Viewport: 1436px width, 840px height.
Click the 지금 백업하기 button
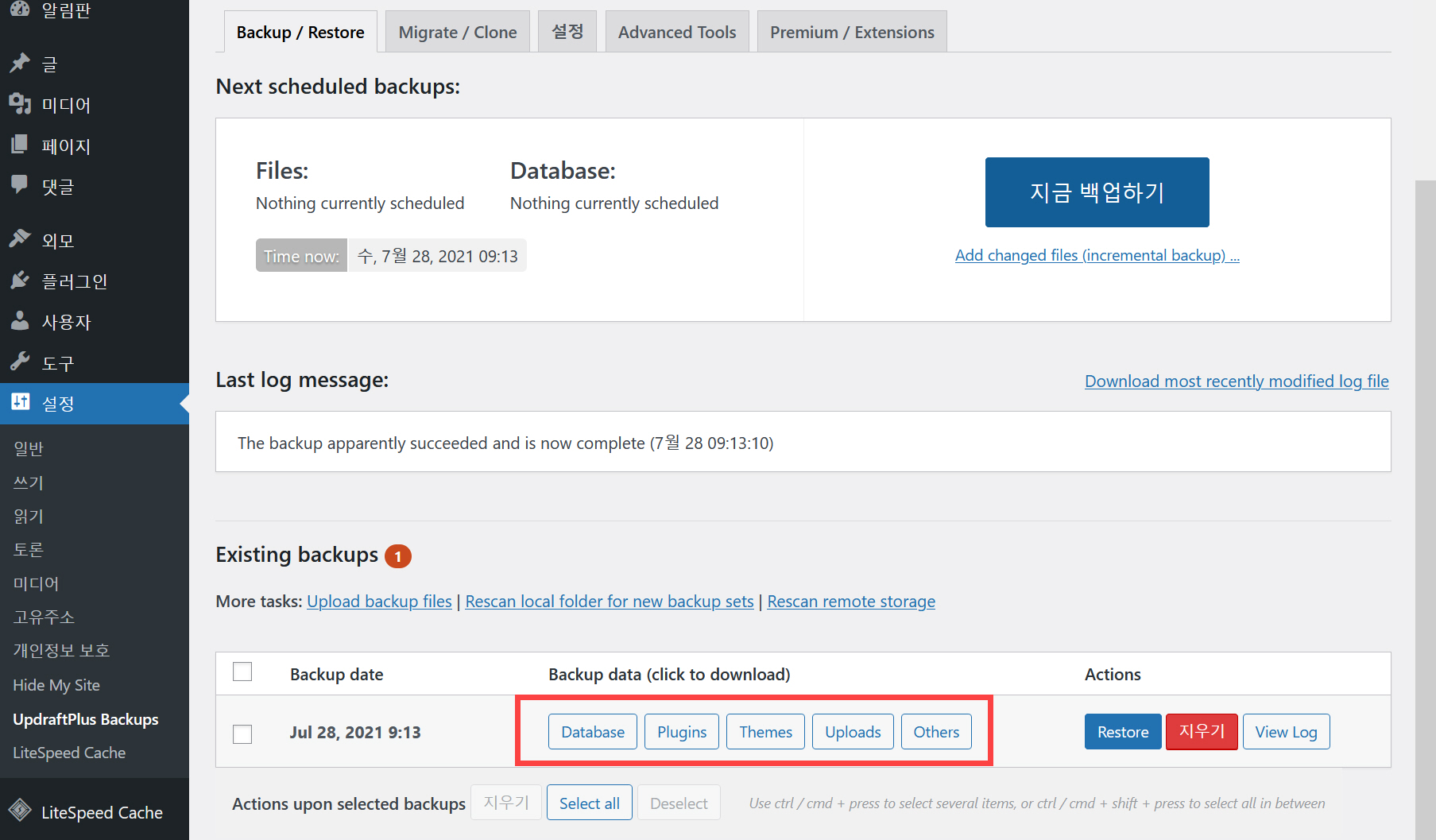(1097, 192)
